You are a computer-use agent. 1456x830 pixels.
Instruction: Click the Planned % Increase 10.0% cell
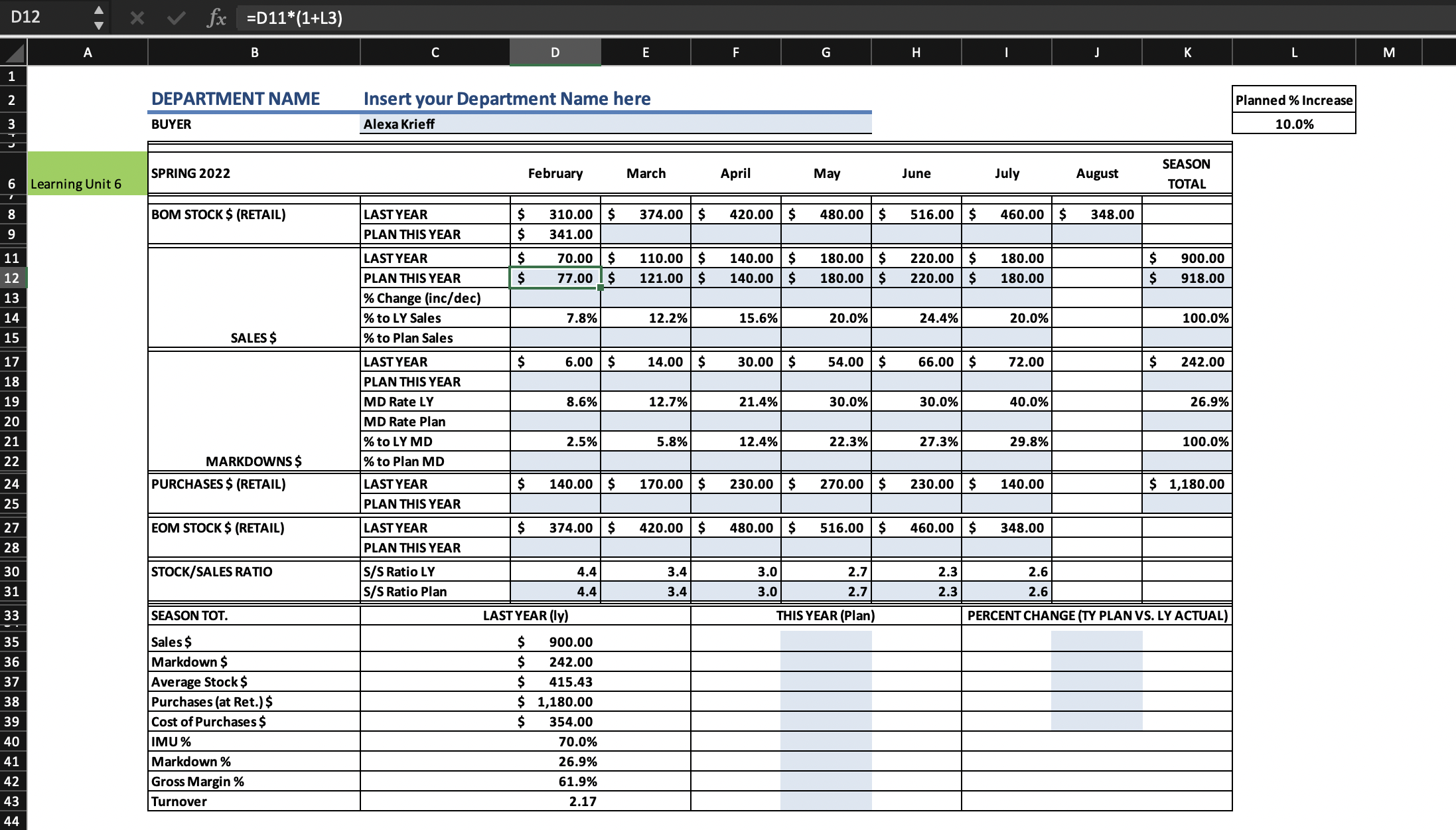click(1293, 124)
